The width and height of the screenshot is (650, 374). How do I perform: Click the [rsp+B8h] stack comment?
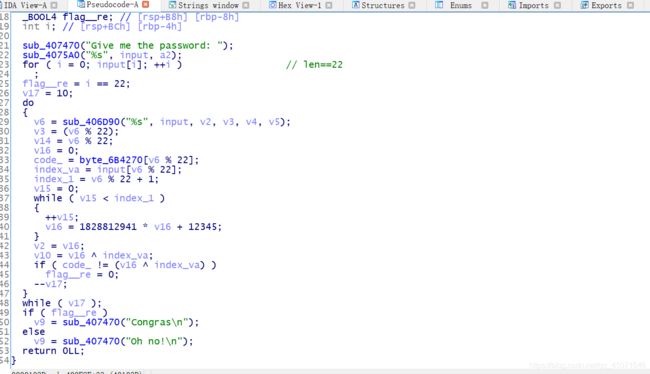pyautogui.click(x=162, y=17)
